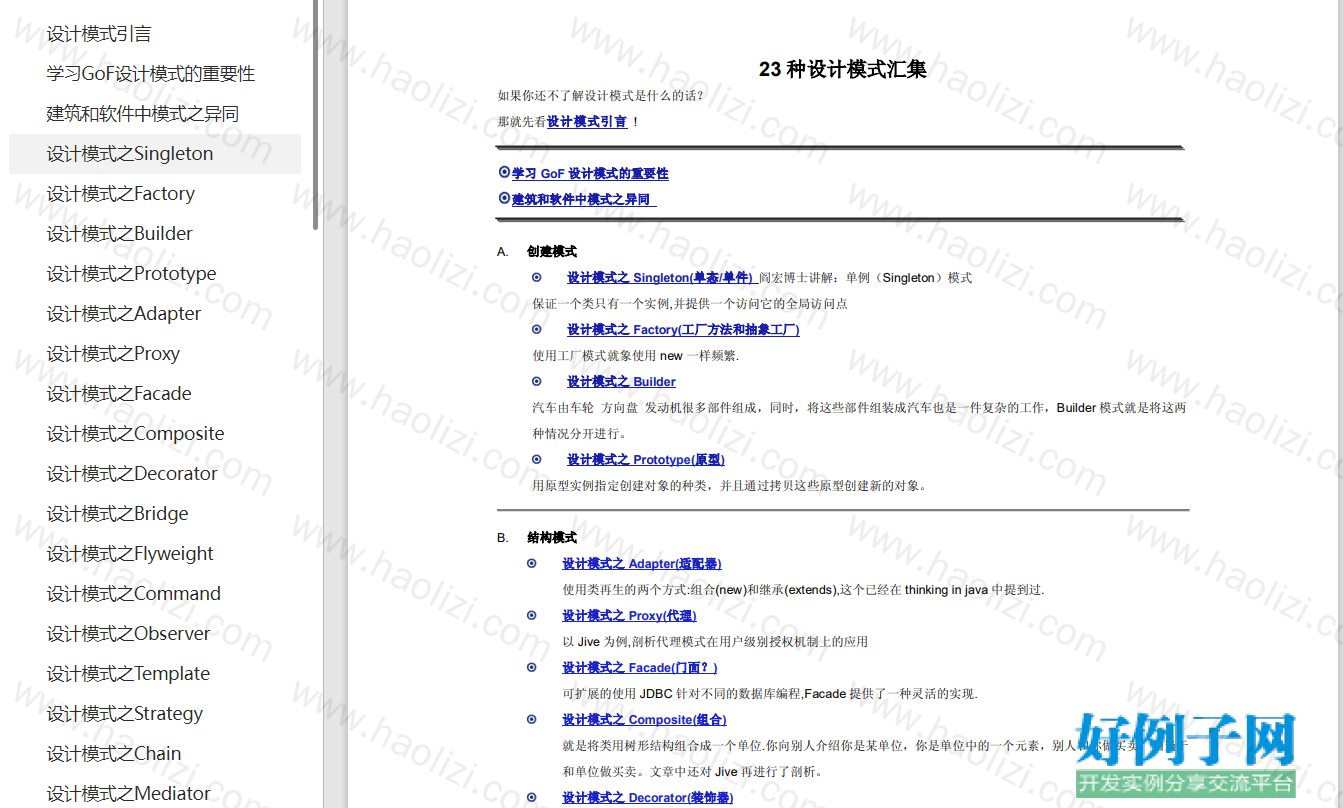Click bullet icon beside Proxy(代理) link
The width and height of the screenshot is (1343, 808).
532,615
